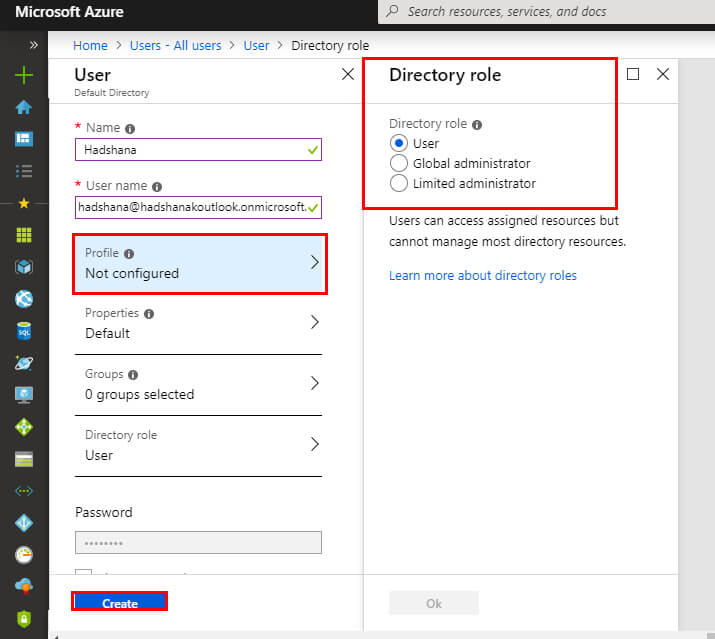Click into the Name field Hadshana
The height and width of the screenshot is (639, 715).
198,150
